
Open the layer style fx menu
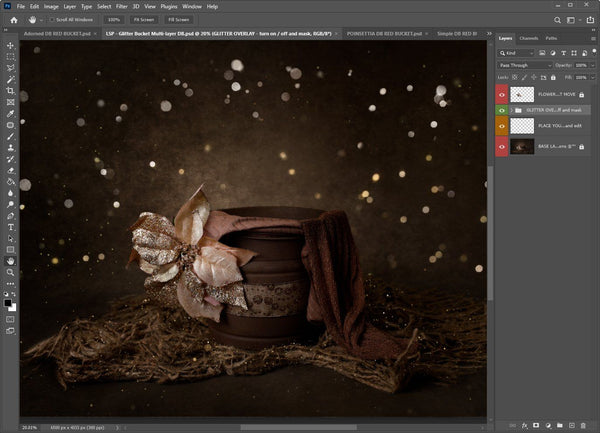(524, 425)
